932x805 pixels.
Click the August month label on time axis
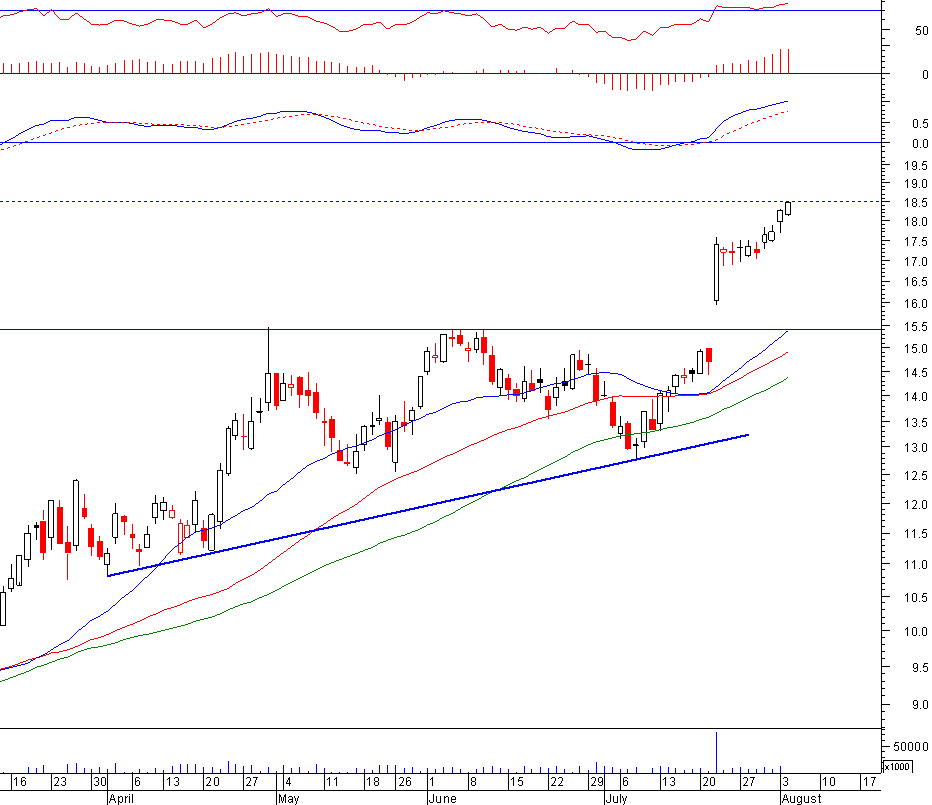pyautogui.click(x=802, y=798)
